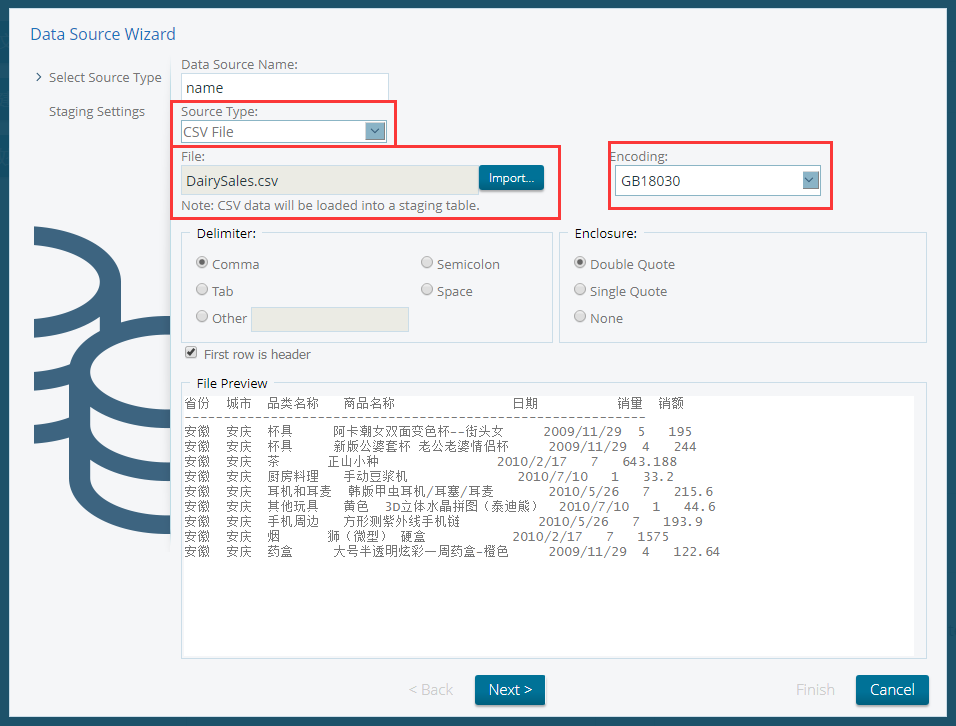Click the 日期 header in File Preview
The width and height of the screenshot is (956, 726).
click(525, 404)
